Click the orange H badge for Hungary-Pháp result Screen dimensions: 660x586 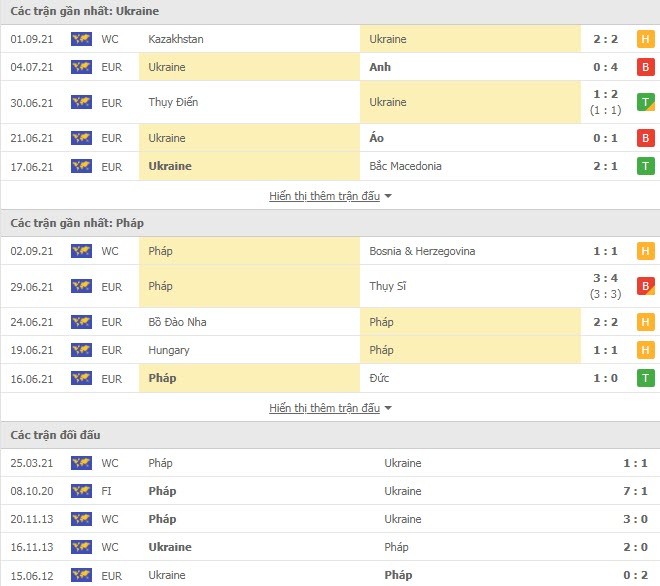coord(645,350)
